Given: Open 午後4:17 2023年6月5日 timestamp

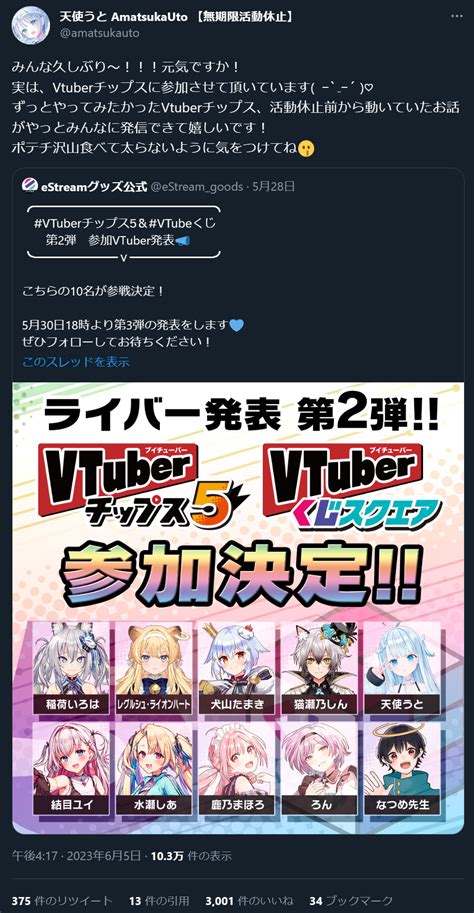Looking at the screenshot, I should [76, 855].
